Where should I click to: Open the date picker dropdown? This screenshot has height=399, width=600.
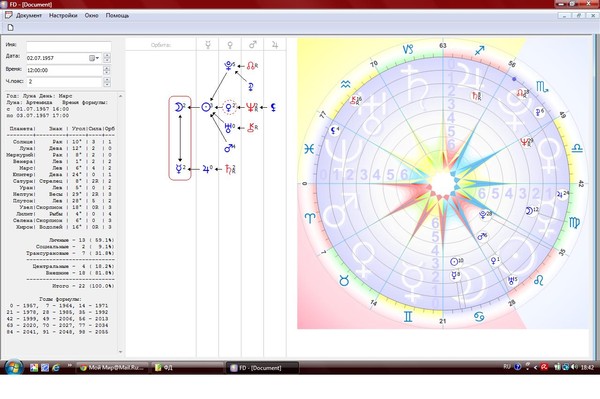pos(94,58)
